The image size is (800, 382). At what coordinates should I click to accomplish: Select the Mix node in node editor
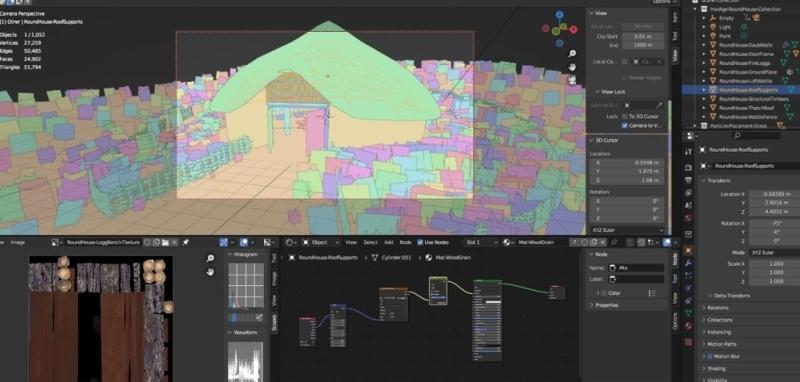(x=438, y=291)
